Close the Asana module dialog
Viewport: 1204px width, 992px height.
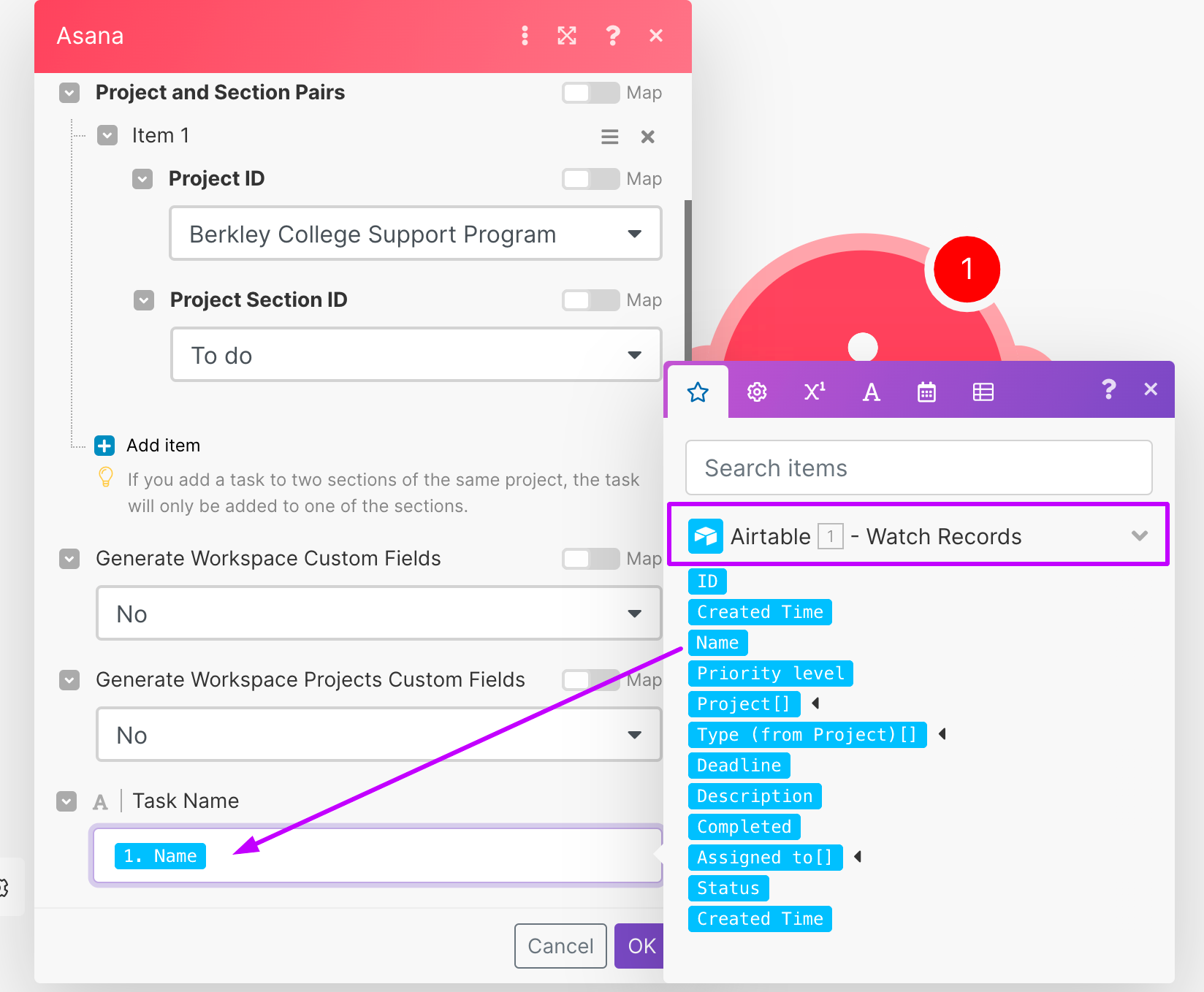coord(656,36)
